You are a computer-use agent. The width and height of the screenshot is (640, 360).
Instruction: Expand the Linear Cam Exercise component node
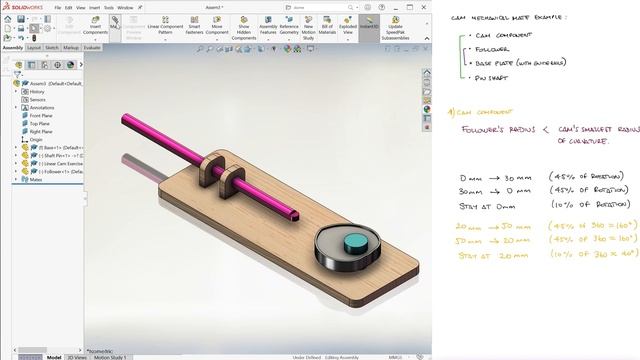click(x=16, y=163)
